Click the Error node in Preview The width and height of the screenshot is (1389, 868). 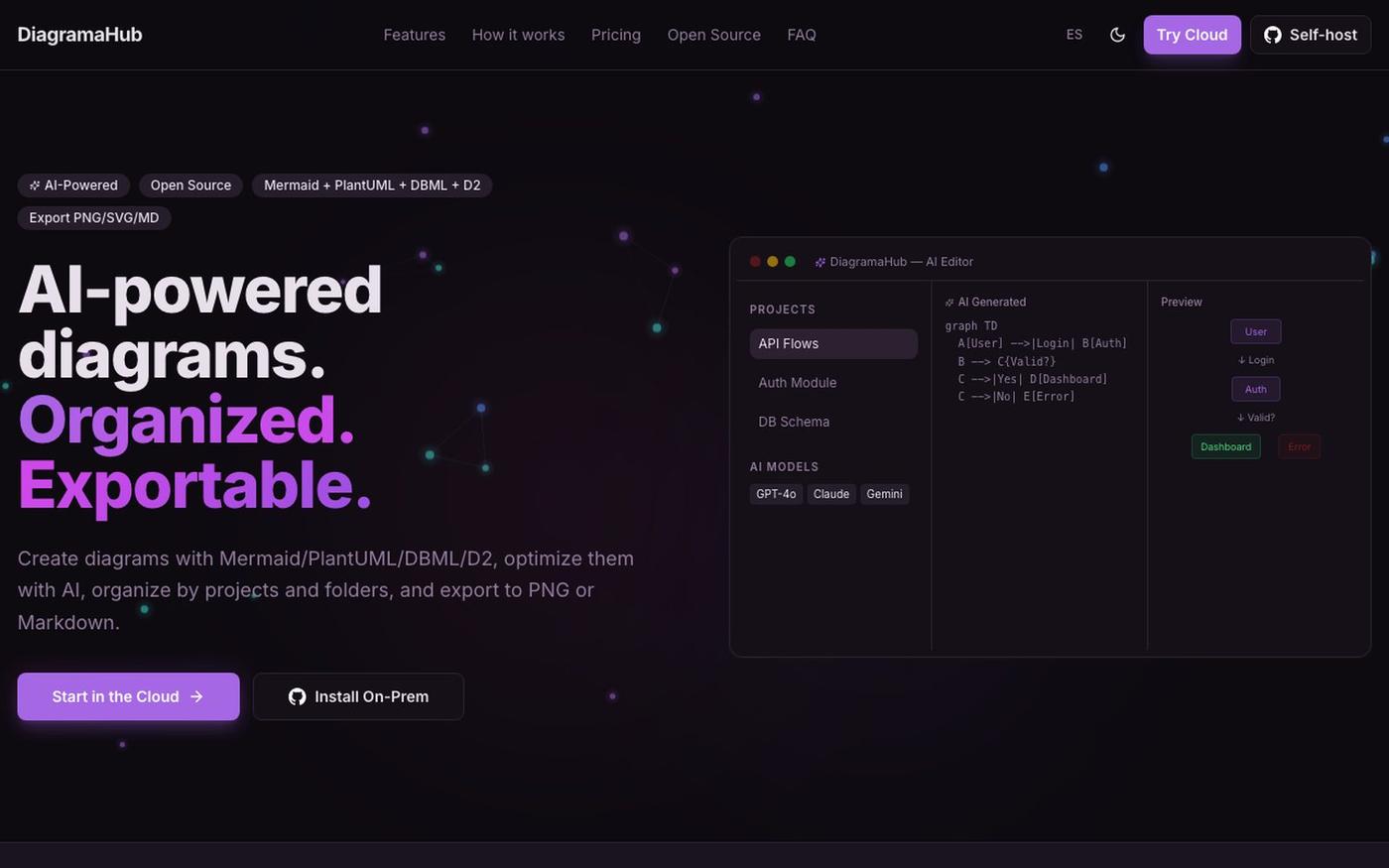tap(1300, 447)
